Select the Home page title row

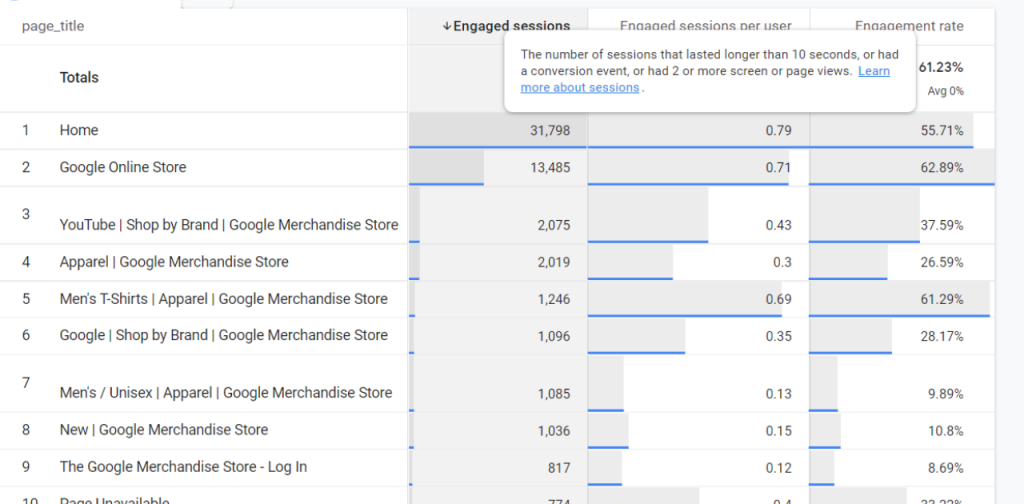(79, 130)
